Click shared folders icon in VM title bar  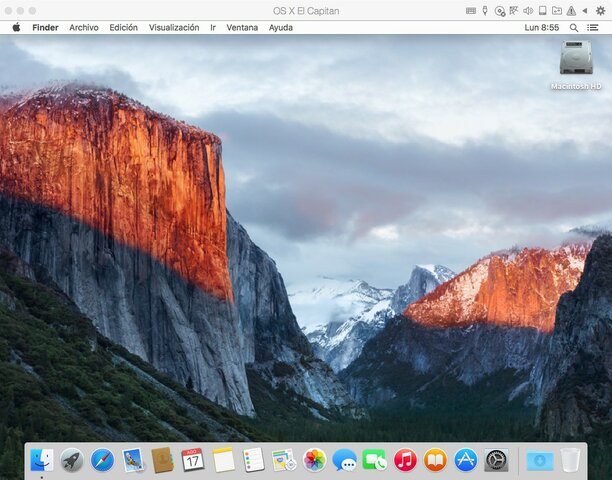pos(557,11)
